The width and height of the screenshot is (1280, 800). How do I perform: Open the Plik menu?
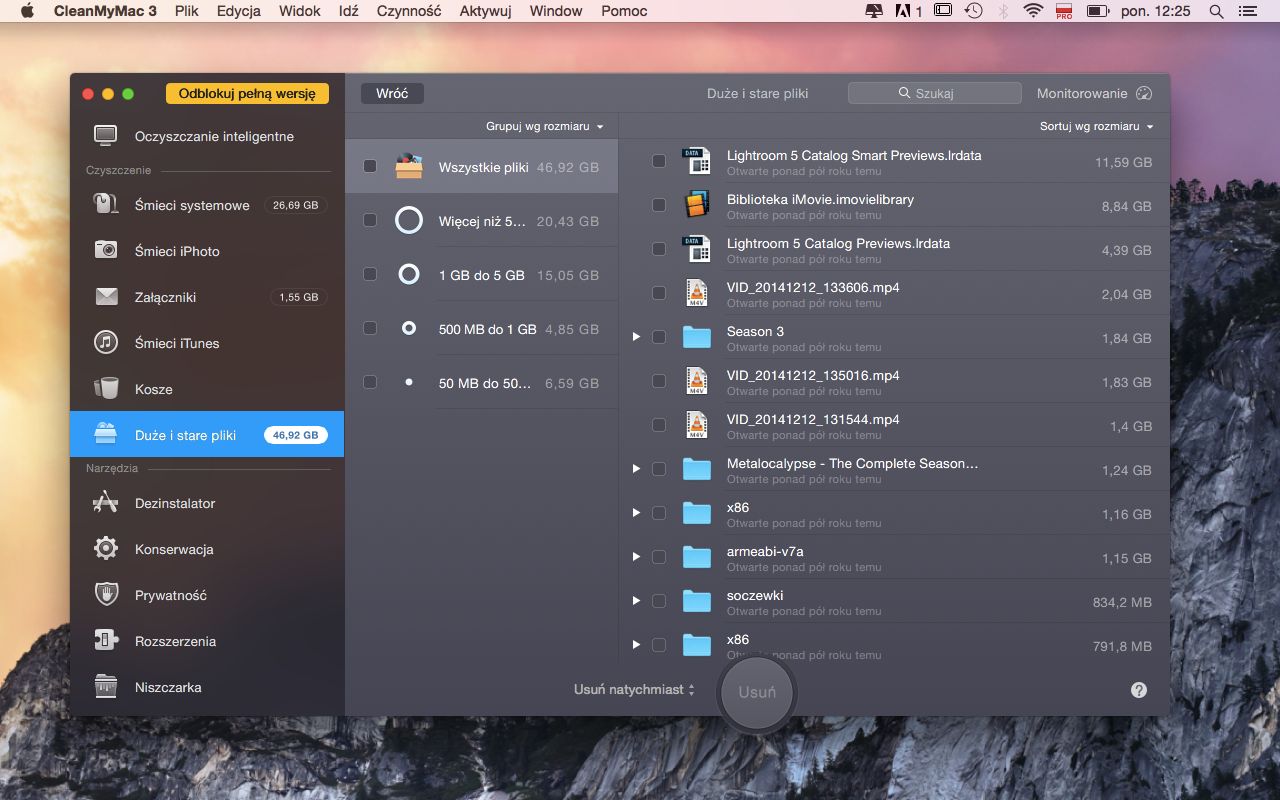186,11
